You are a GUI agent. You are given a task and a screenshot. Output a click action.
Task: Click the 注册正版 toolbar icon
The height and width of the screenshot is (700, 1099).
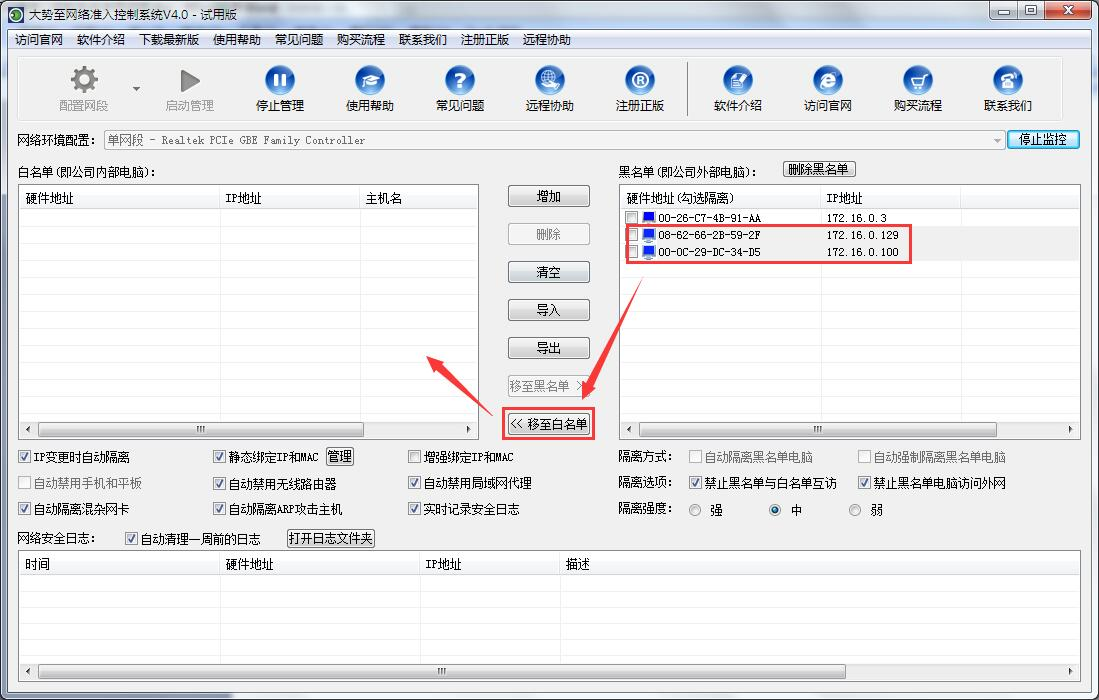pyautogui.click(x=639, y=81)
